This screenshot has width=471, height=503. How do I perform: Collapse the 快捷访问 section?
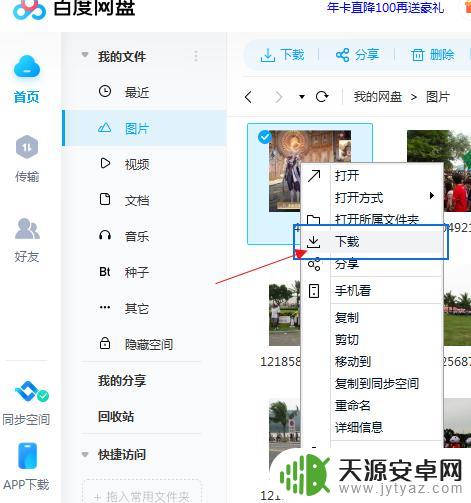pyautogui.click(x=85, y=454)
